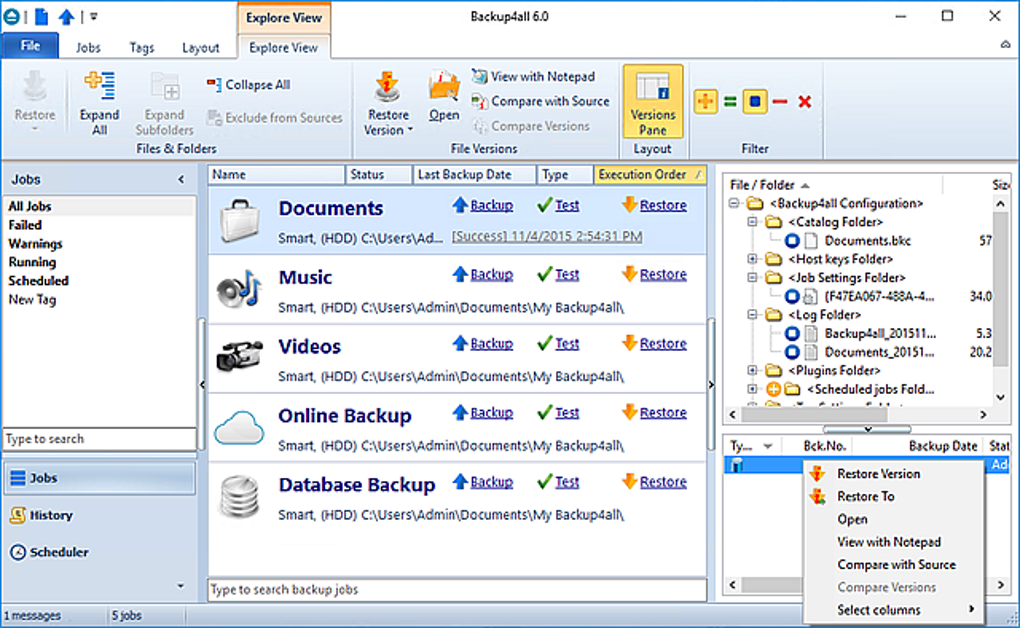Image resolution: width=1020 pixels, height=628 pixels.
Task: Click the Online Backup cloud icon
Action: (x=239, y=428)
